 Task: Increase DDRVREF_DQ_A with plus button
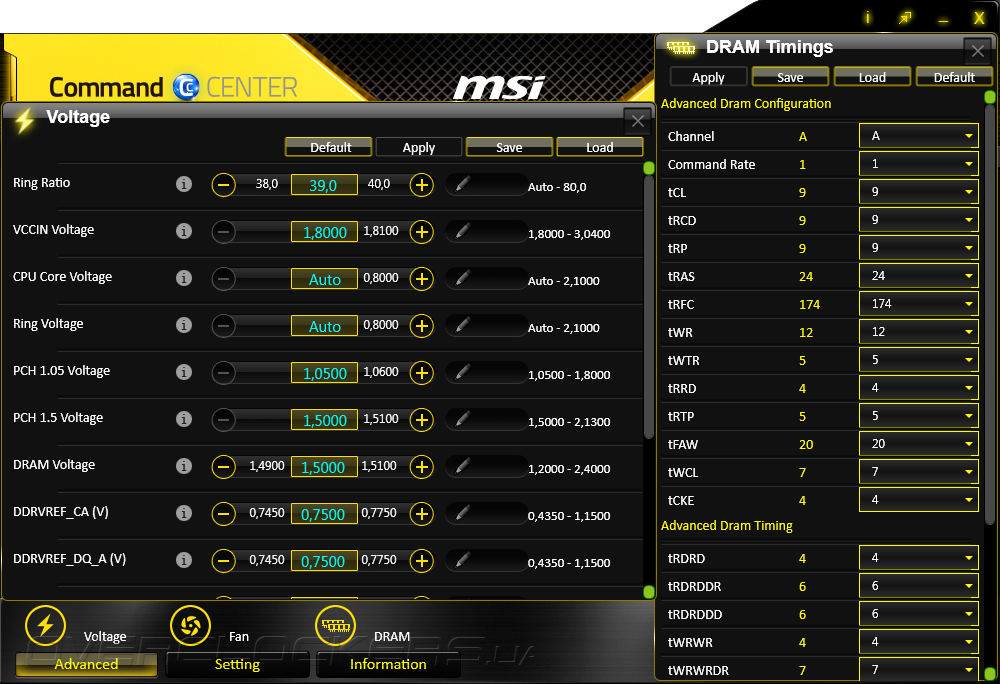coord(422,561)
